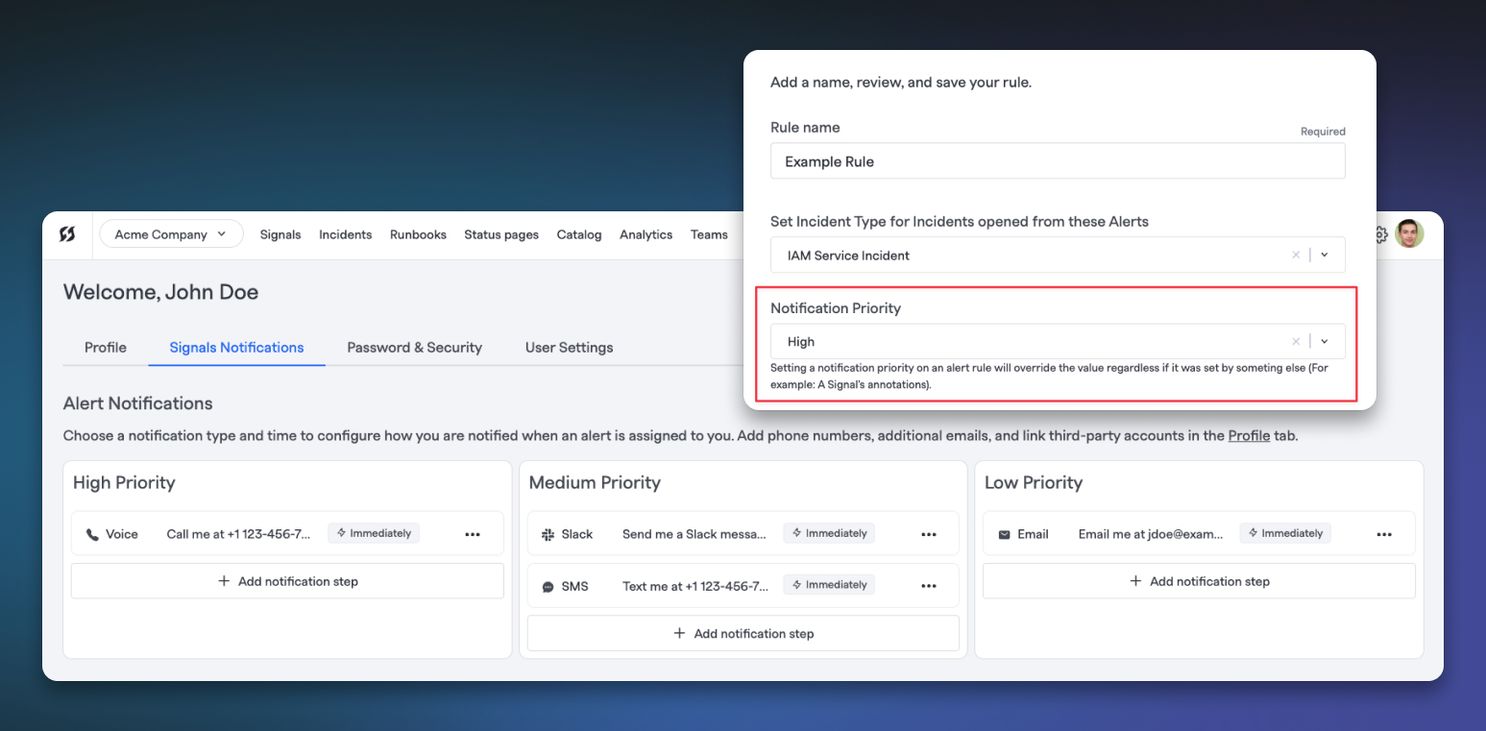Add notification step under Medium Priority
The height and width of the screenshot is (731, 1486).
[743, 633]
